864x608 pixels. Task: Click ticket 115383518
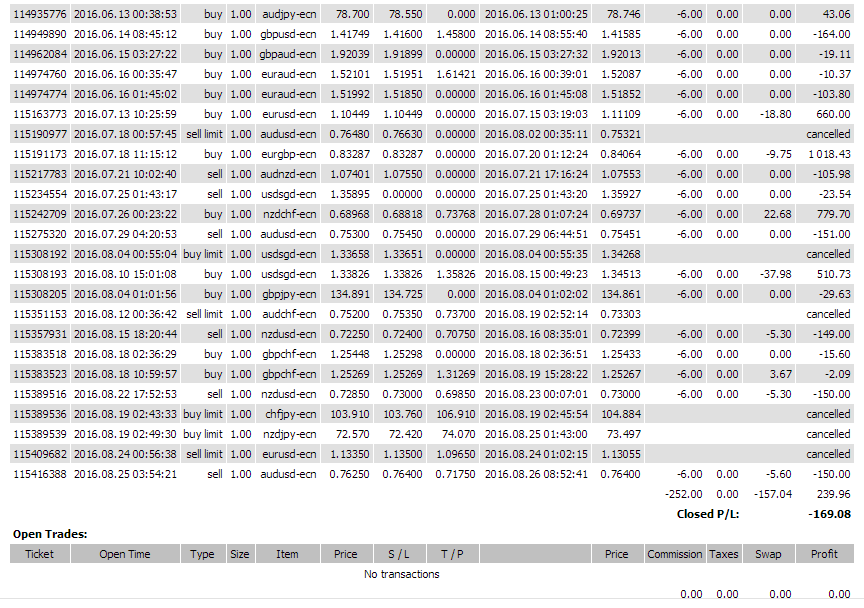40,354
